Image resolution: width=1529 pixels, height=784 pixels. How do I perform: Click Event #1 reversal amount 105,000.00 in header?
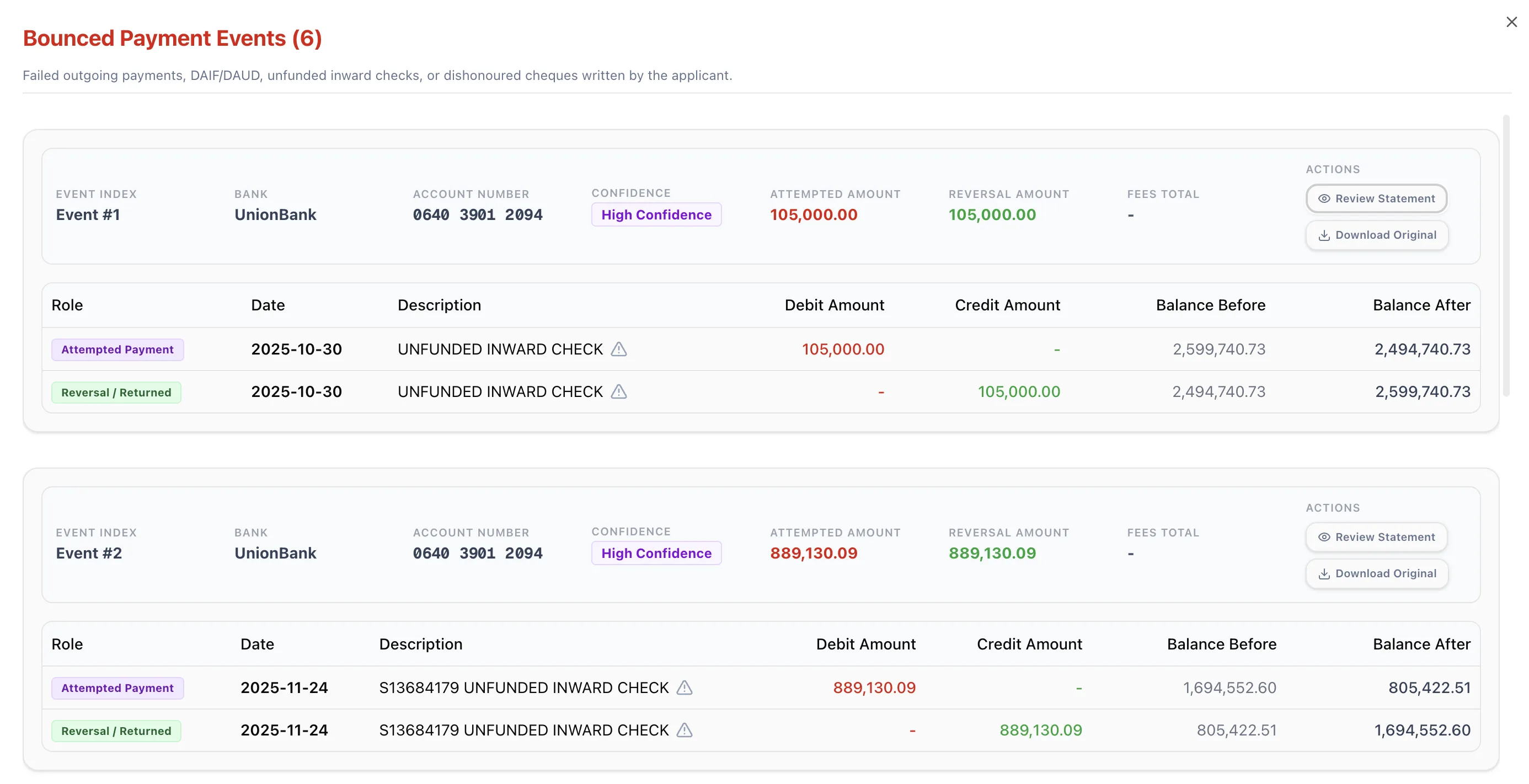point(992,214)
